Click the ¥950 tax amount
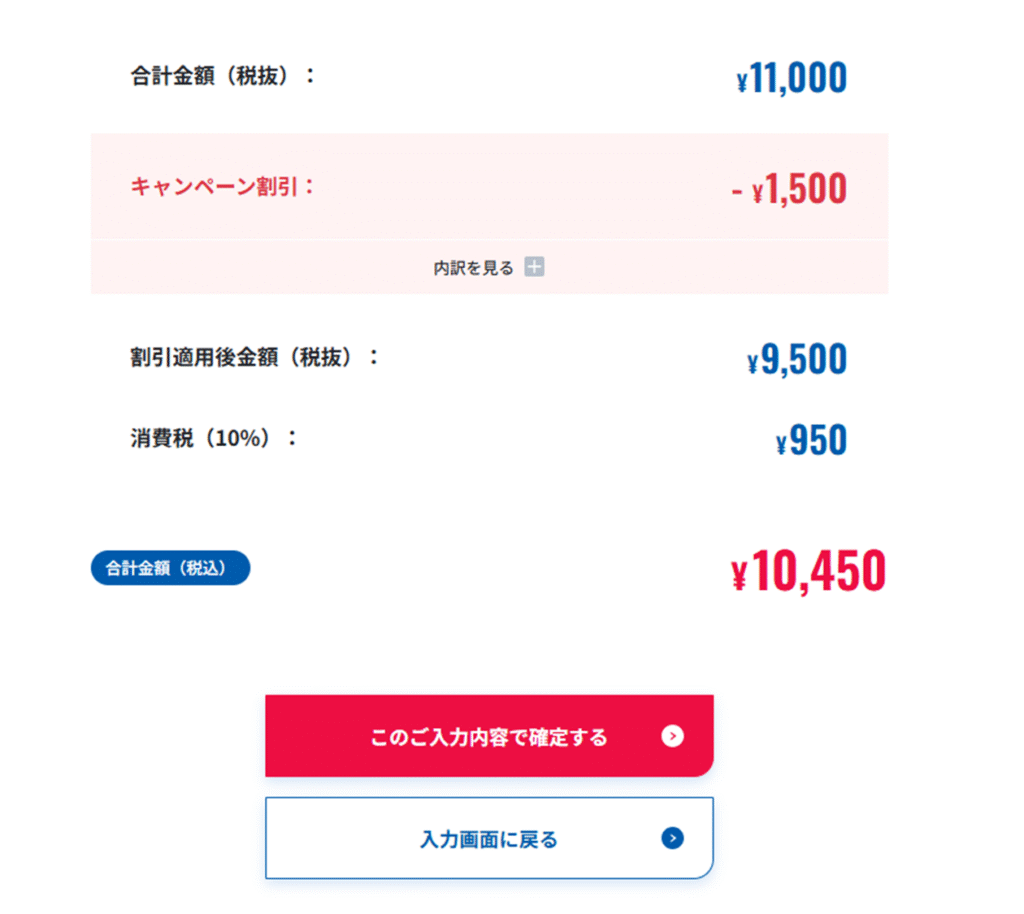Screen dimensions: 1024x914 811,441
